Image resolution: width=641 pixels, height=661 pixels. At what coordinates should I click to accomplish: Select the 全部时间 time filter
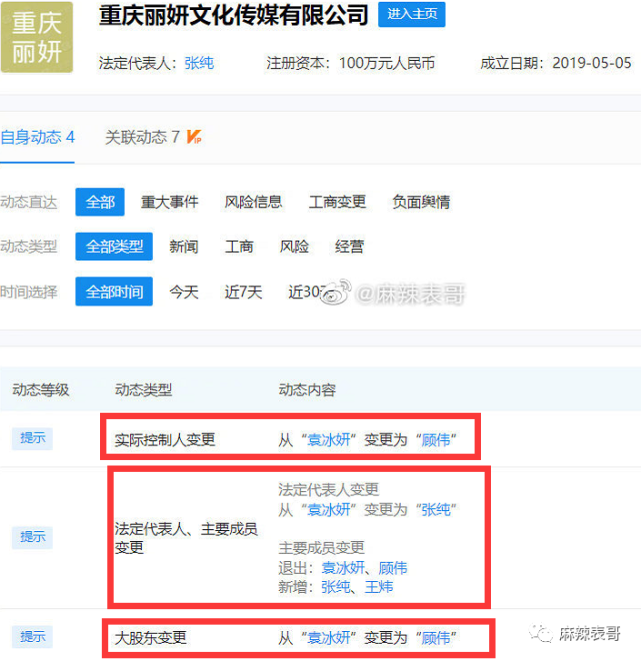point(114,292)
